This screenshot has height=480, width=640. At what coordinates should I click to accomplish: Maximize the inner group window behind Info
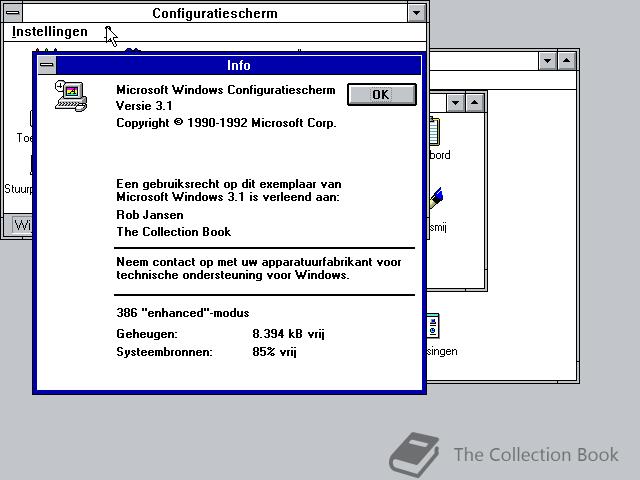coord(474,102)
